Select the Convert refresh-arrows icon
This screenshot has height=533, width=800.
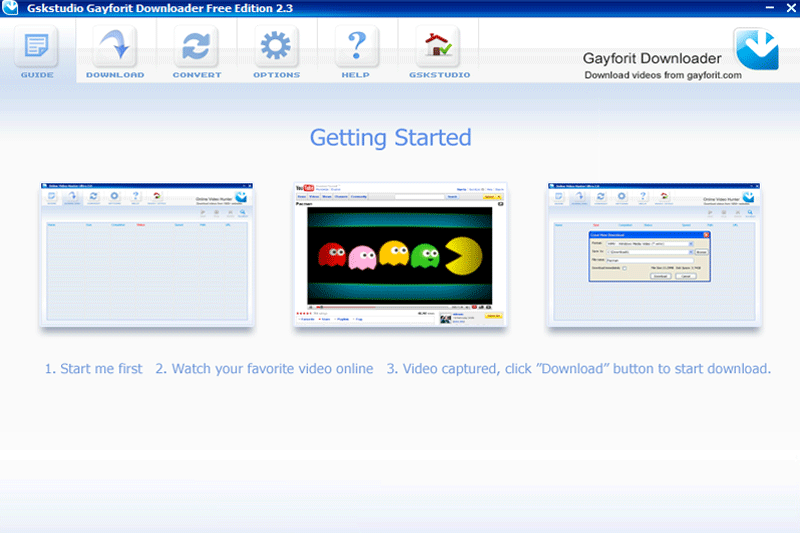pos(196,47)
